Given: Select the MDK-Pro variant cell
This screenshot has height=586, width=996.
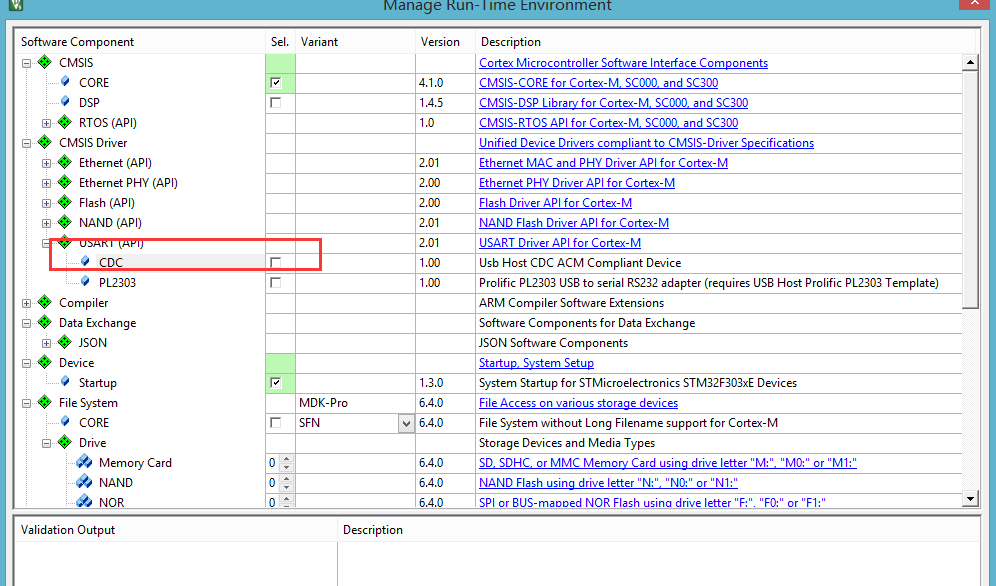Looking at the screenshot, I should click(356, 403).
